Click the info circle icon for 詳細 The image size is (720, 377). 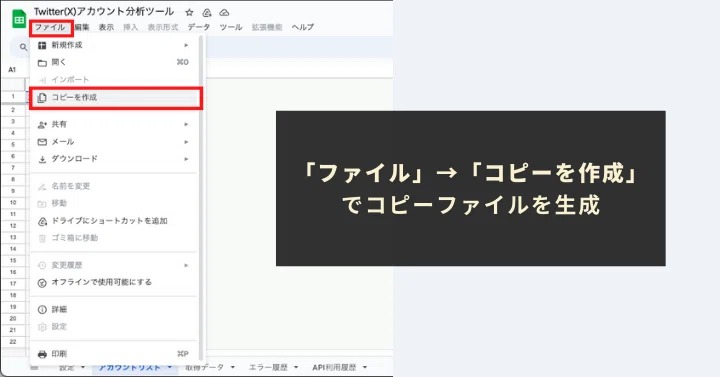point(42,309)
